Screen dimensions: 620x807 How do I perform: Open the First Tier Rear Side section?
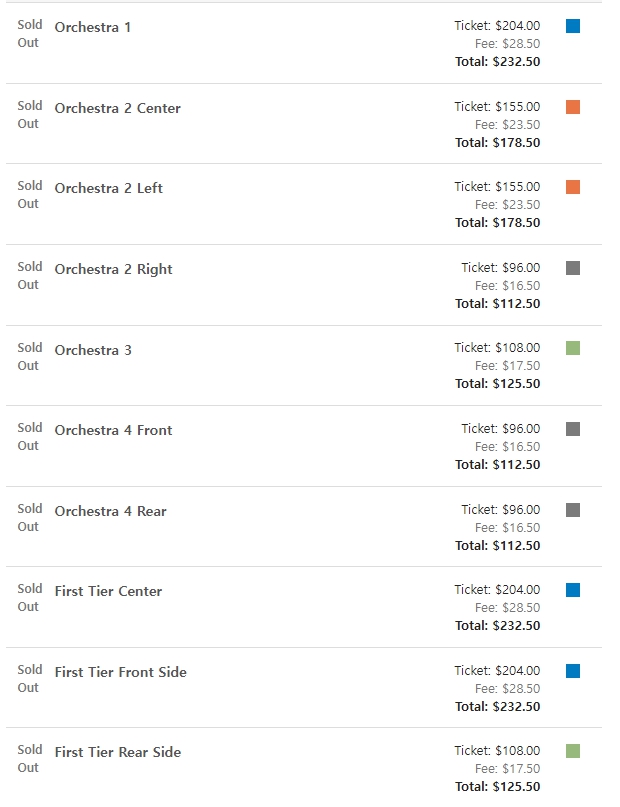pyautogui.click(x=118, y=752)
